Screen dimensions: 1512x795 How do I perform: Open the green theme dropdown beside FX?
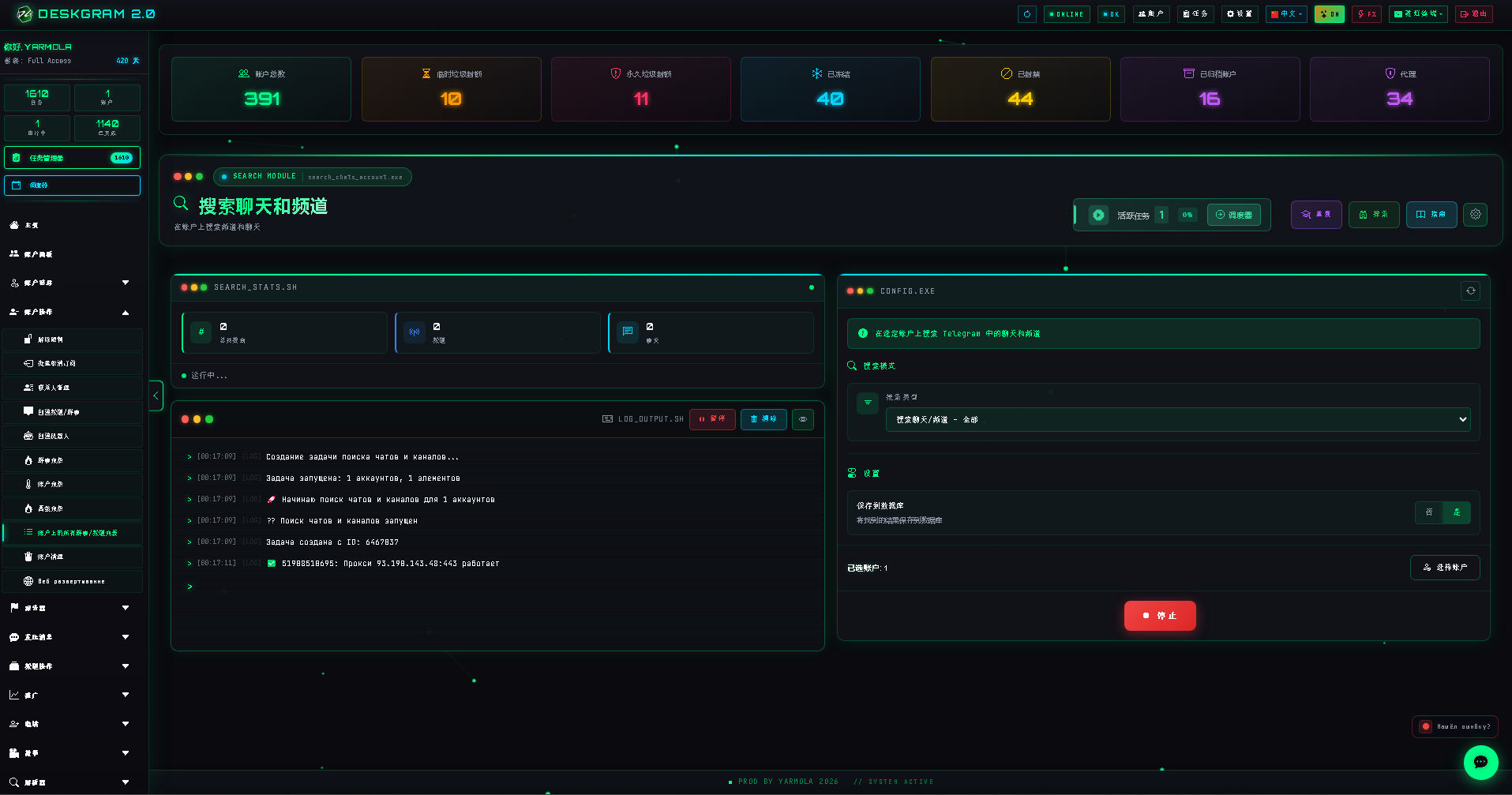(x=1418, y=14)
